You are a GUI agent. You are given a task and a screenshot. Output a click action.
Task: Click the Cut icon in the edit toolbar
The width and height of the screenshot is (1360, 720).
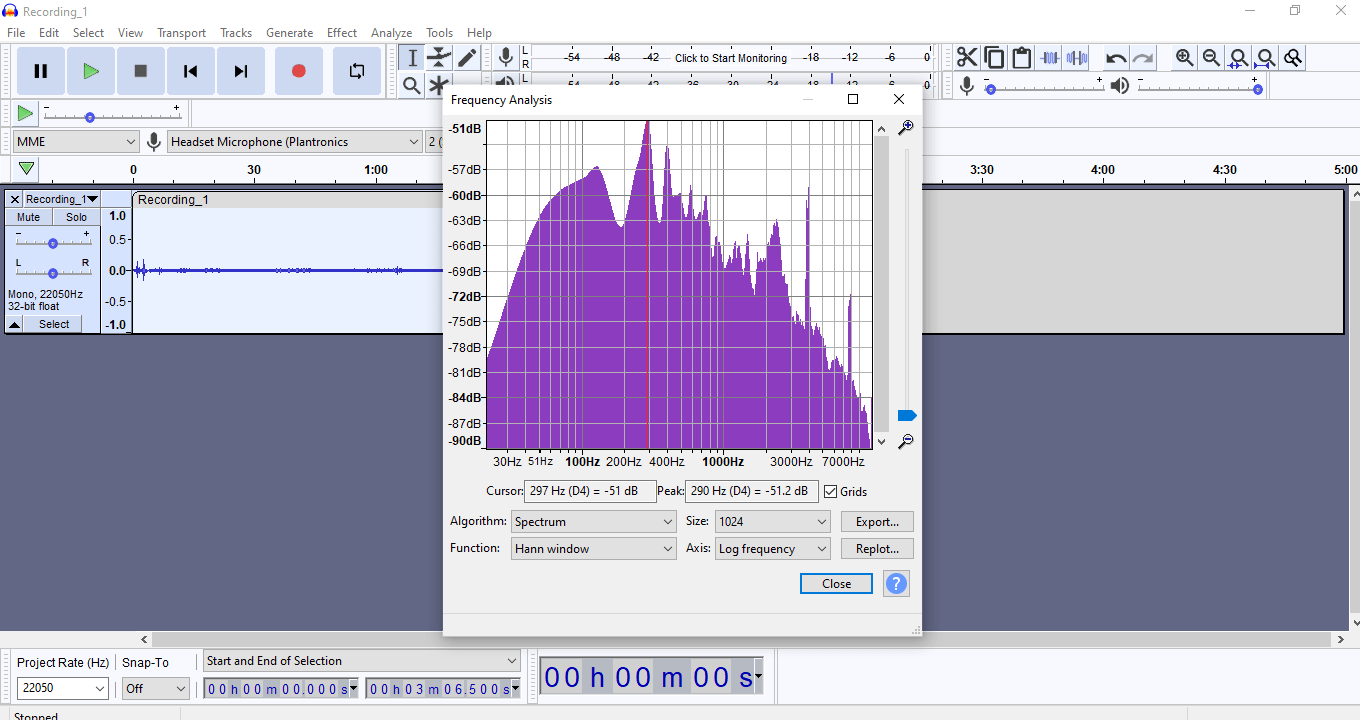click(x=966, y=57)
